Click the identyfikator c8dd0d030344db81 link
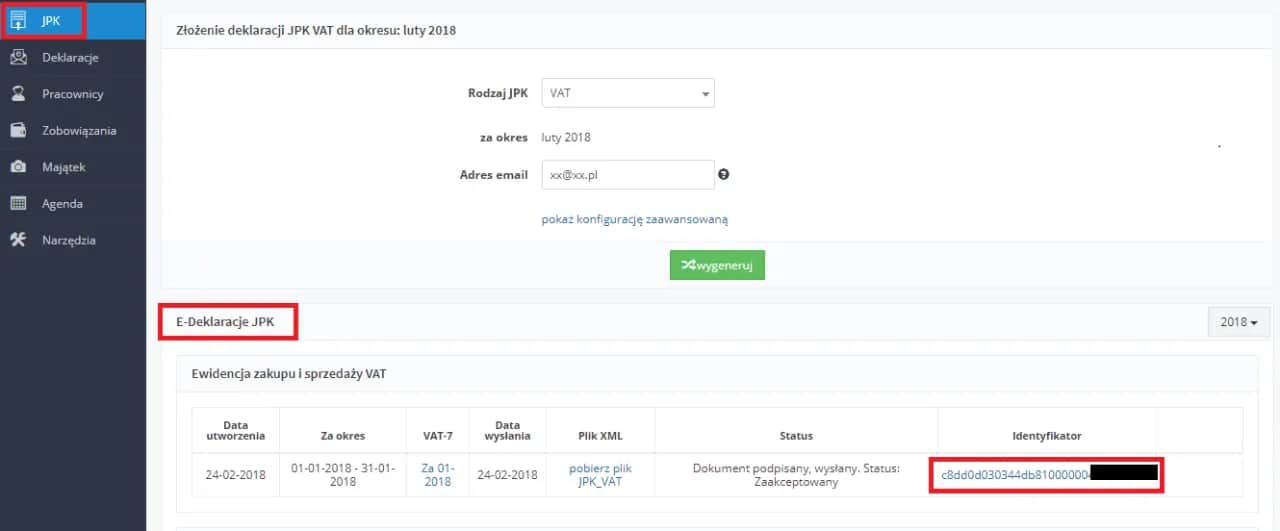This screenshot has height=531, width=1280. (1014, 475)
